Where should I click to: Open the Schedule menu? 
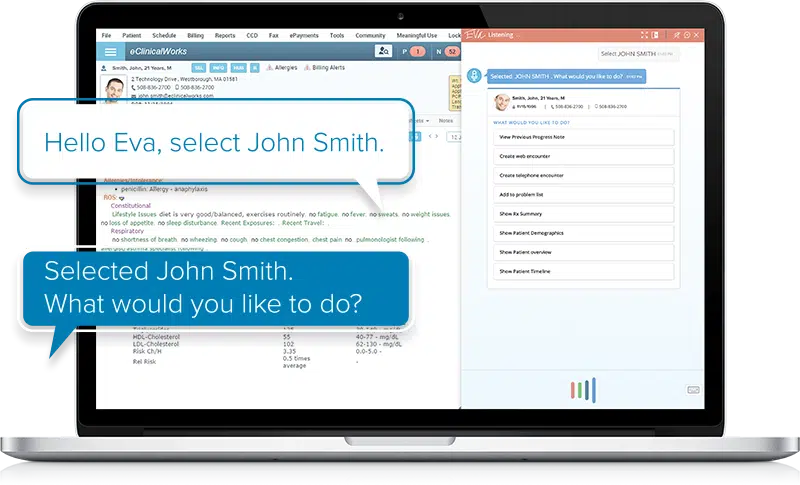164,35
